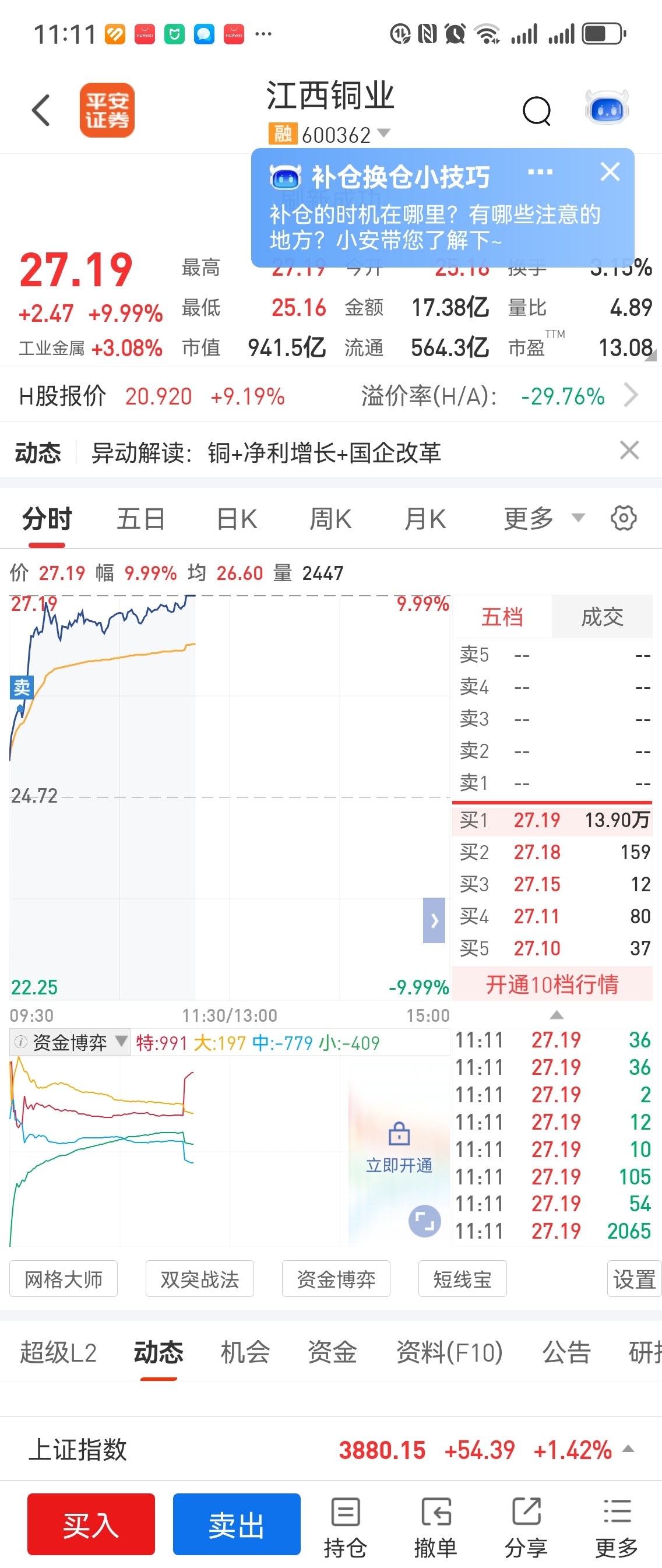Switch to 超级L2 section tab
Image resolution: width=662 pixels, height=1568 pixels.
(58, 1352)
